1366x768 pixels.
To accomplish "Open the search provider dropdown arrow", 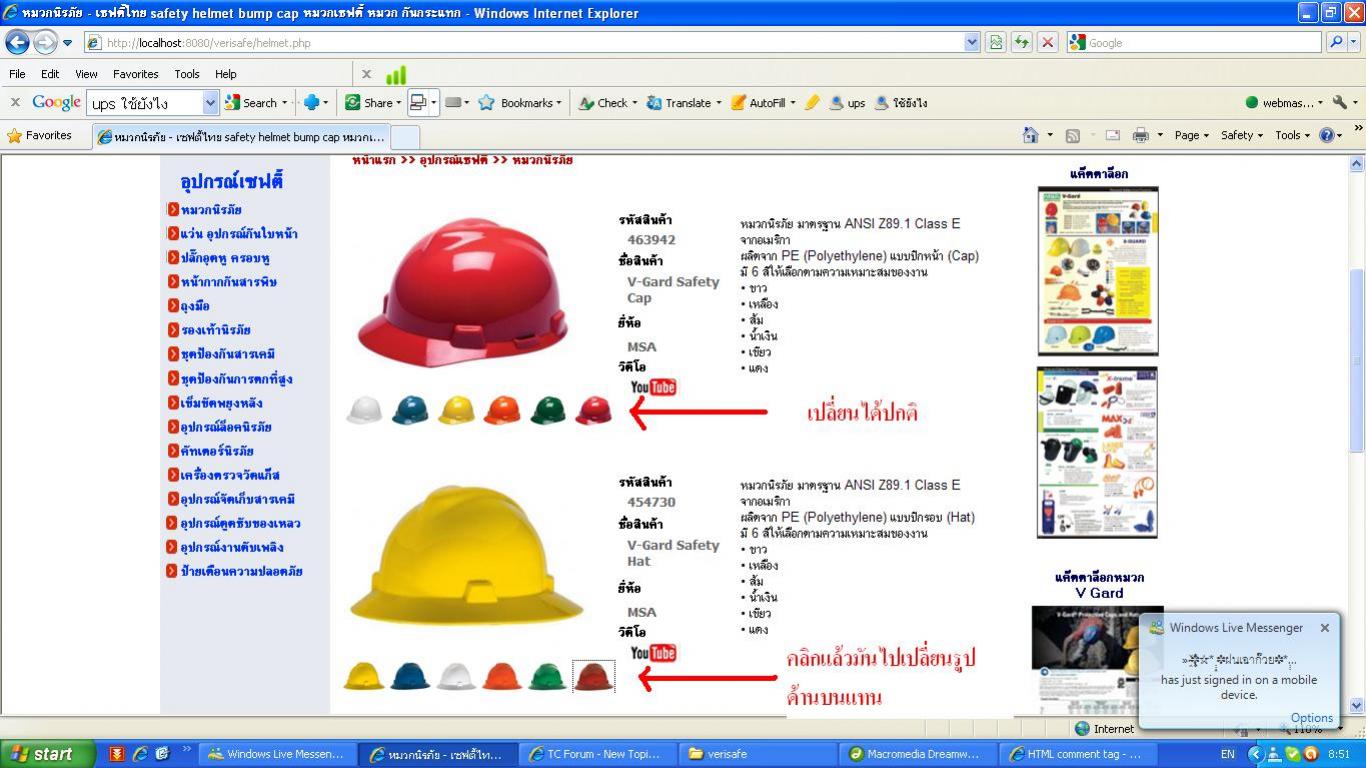I will [1355, 42].
